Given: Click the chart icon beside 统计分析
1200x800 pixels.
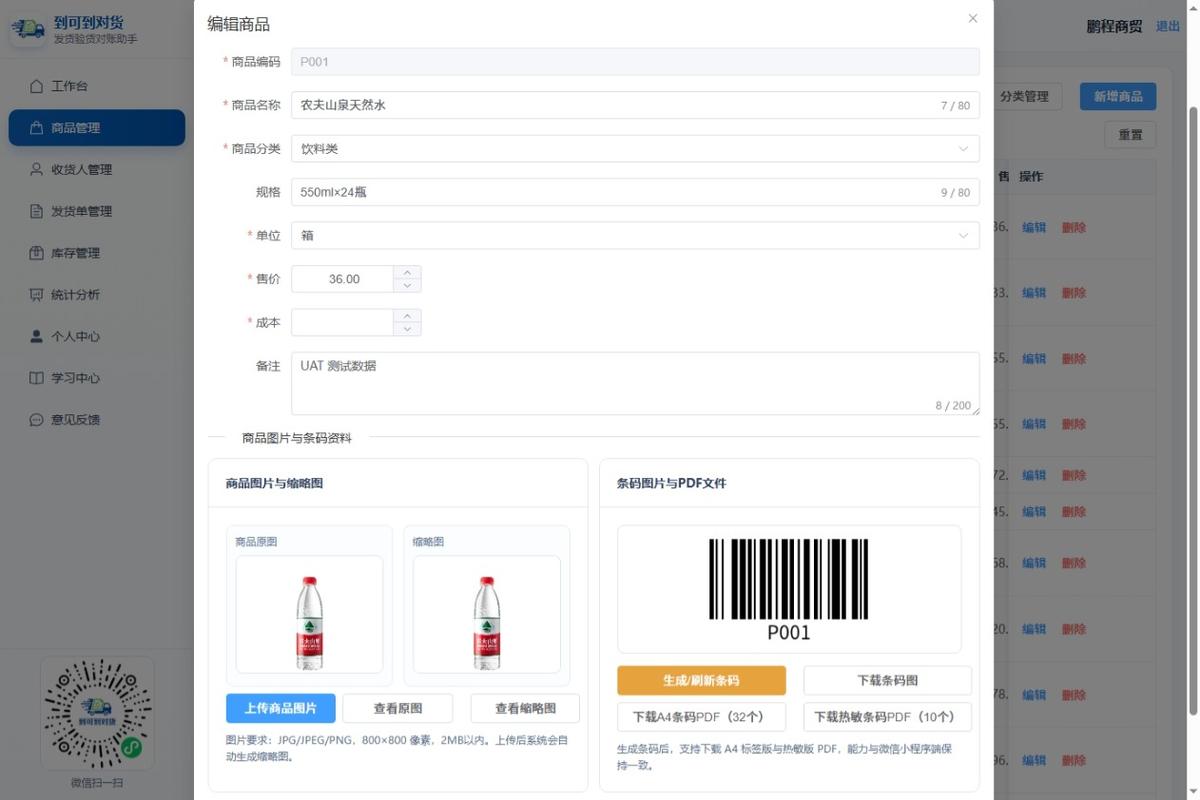Looking at the screenshot, I should pos(37,295).
